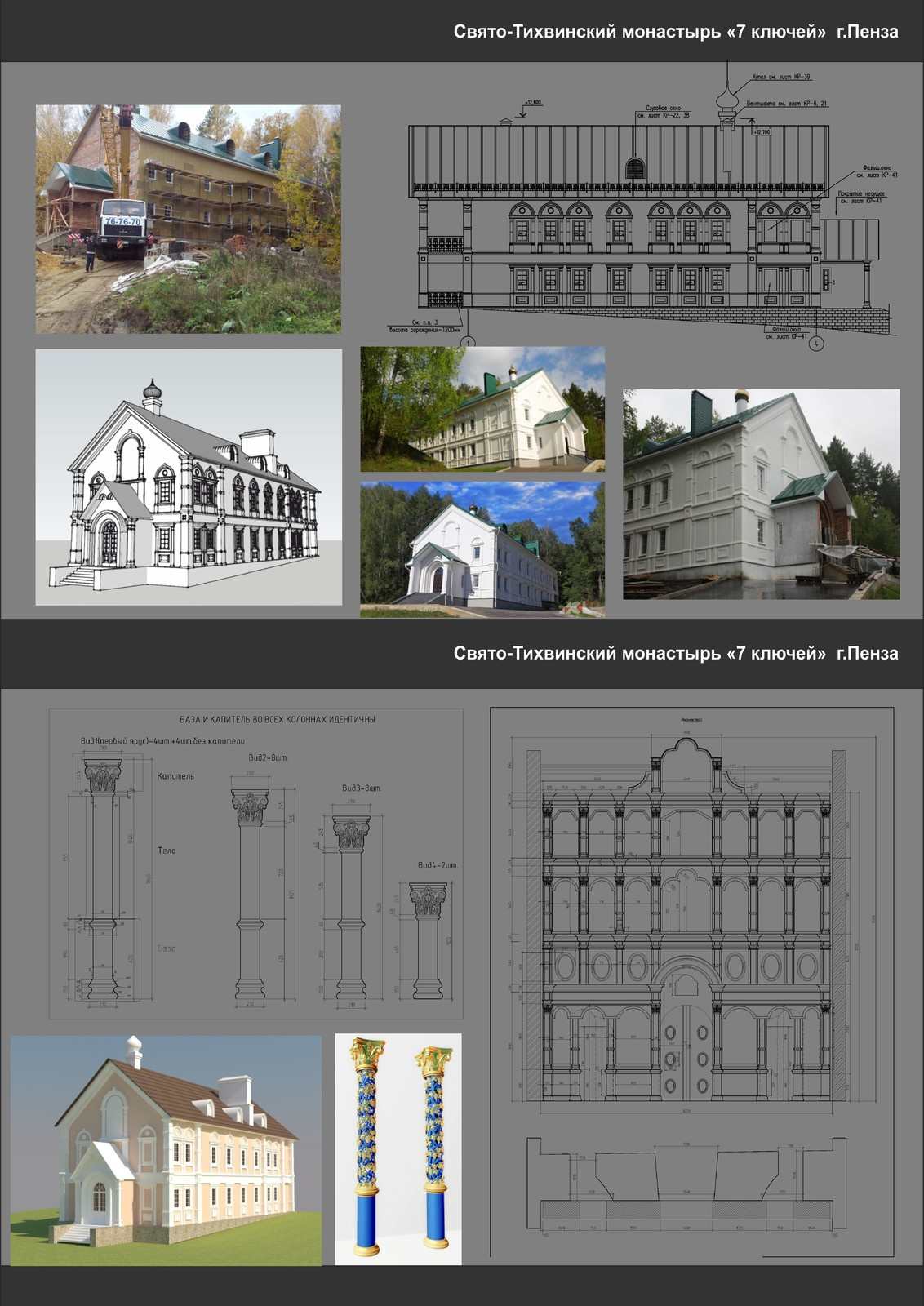Click the column note heading 'БАЗА И КАПИТЕЛЬ'
The height and width of the screenshot is (1306, 924).
pyautogui.click(x=277, y=720)
